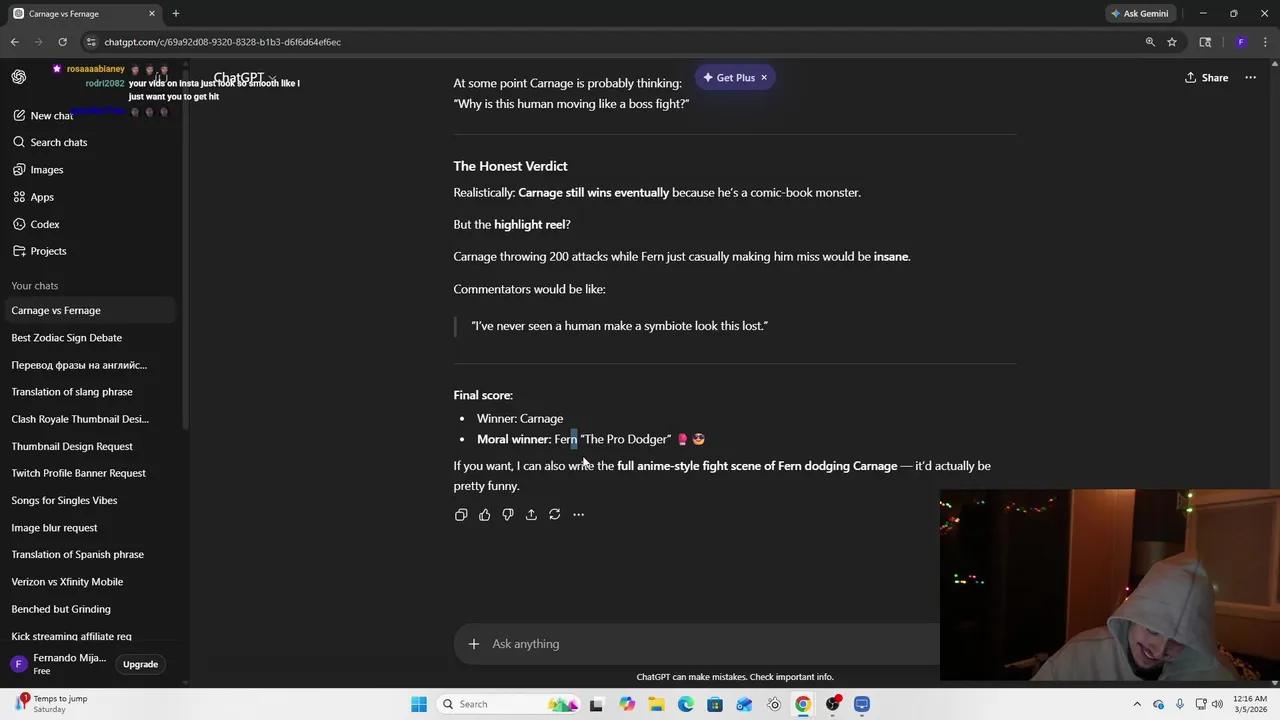The width and height of the screenshot is (1280, 720).
Task: Open Twitch Profile Banner Request chat
Action: tap(88, 473)
